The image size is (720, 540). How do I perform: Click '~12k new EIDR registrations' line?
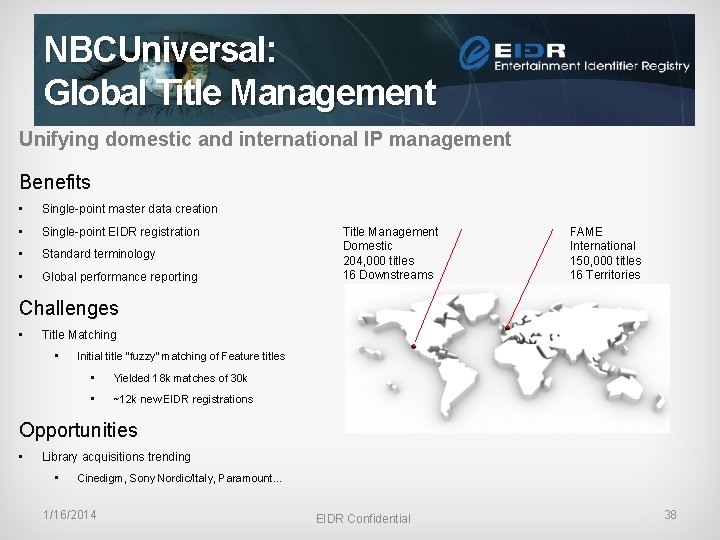183,399
